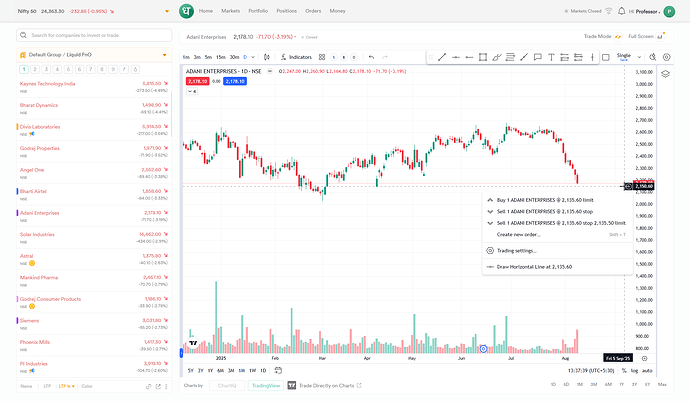Click the watchlist open-in-new-window icon

click(158, 386)
